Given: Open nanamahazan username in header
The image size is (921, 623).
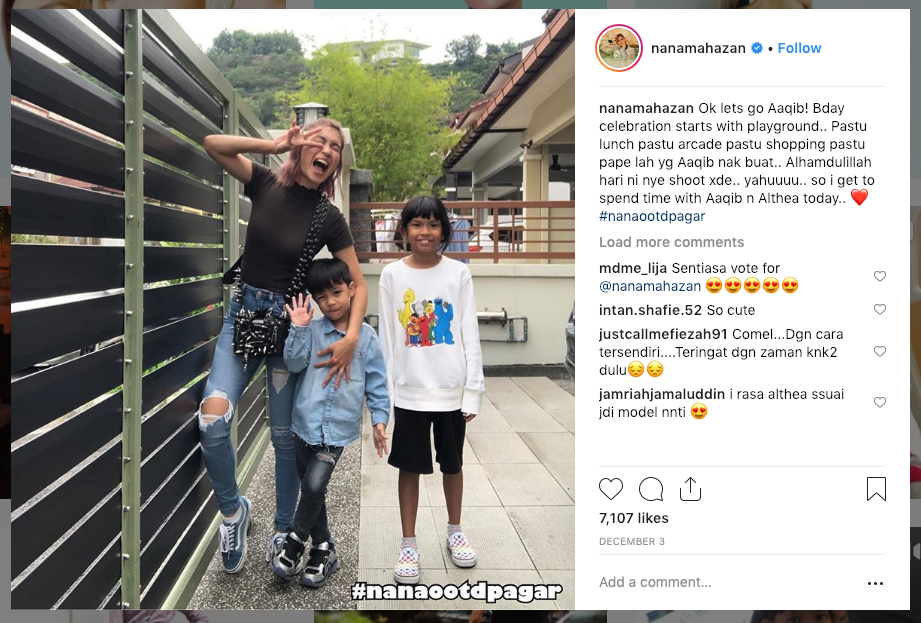Looking at the screenshot, I should coord(698,48).
